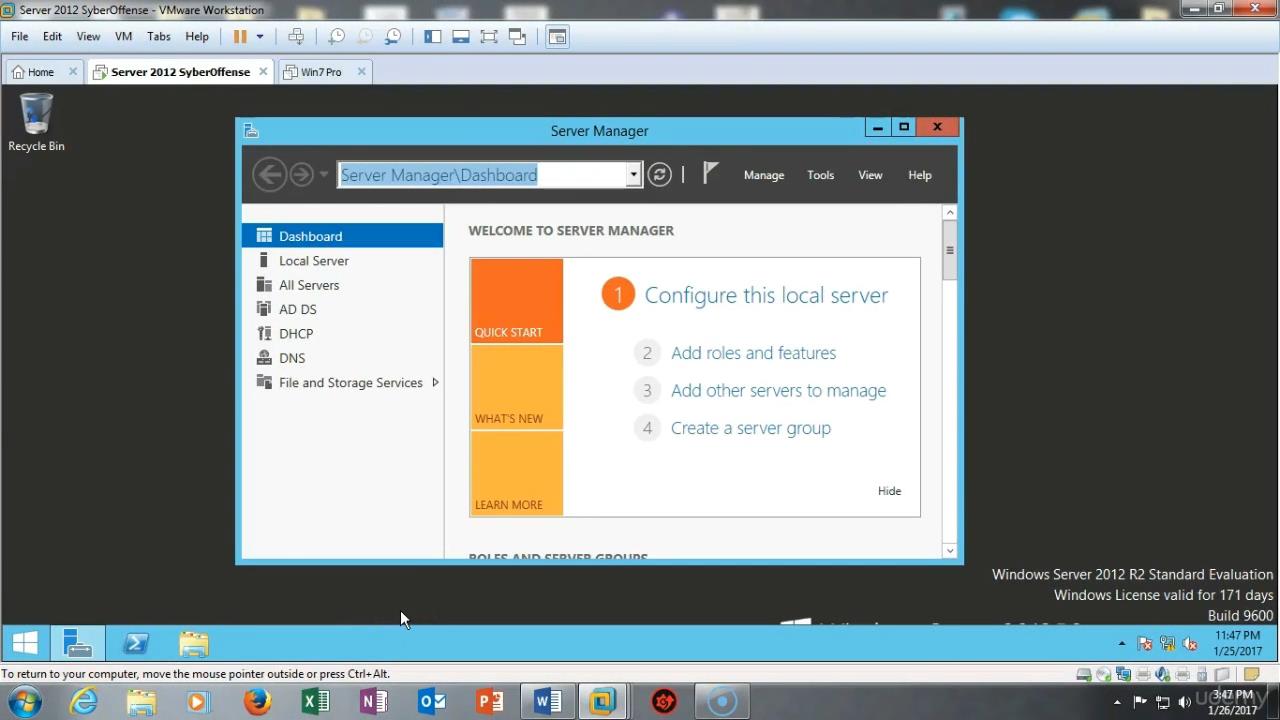Open Outlook from host taskbar
The width and height of the screenshot is (1280, 720).
431,702
